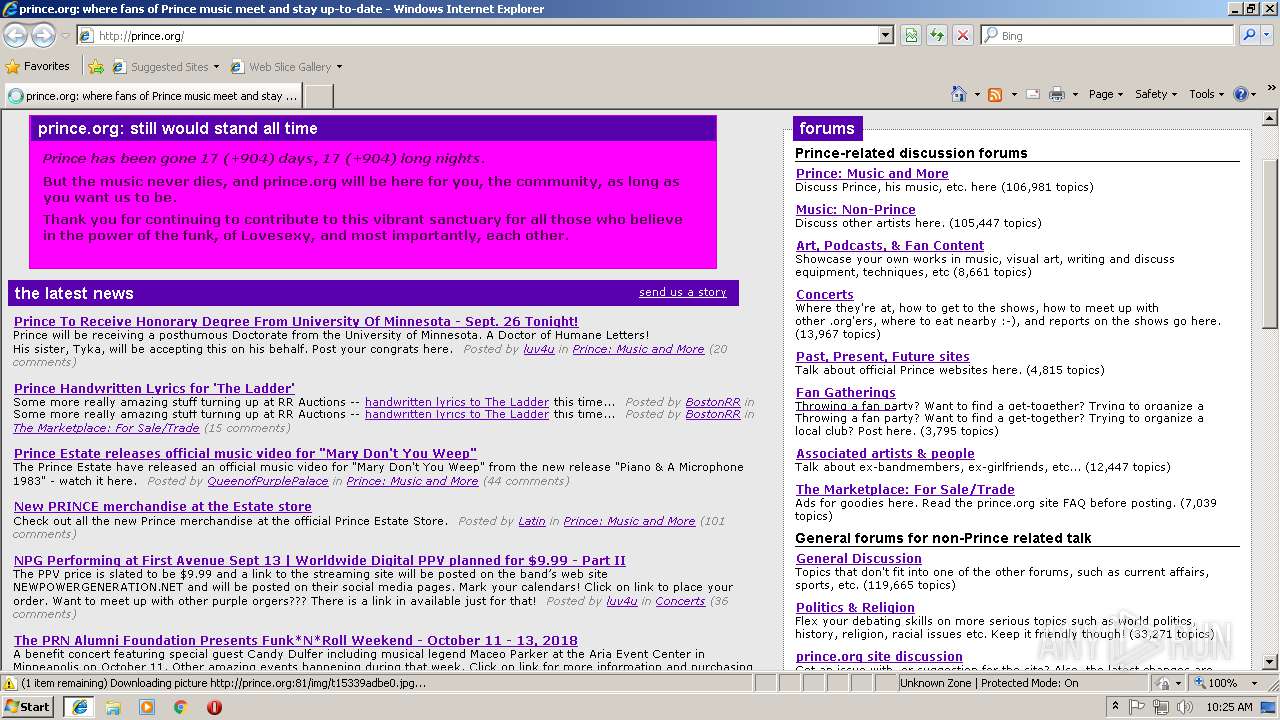
Task: Open Windows Explorer folder from the taskbar
Action: click(x=113, y=707)
